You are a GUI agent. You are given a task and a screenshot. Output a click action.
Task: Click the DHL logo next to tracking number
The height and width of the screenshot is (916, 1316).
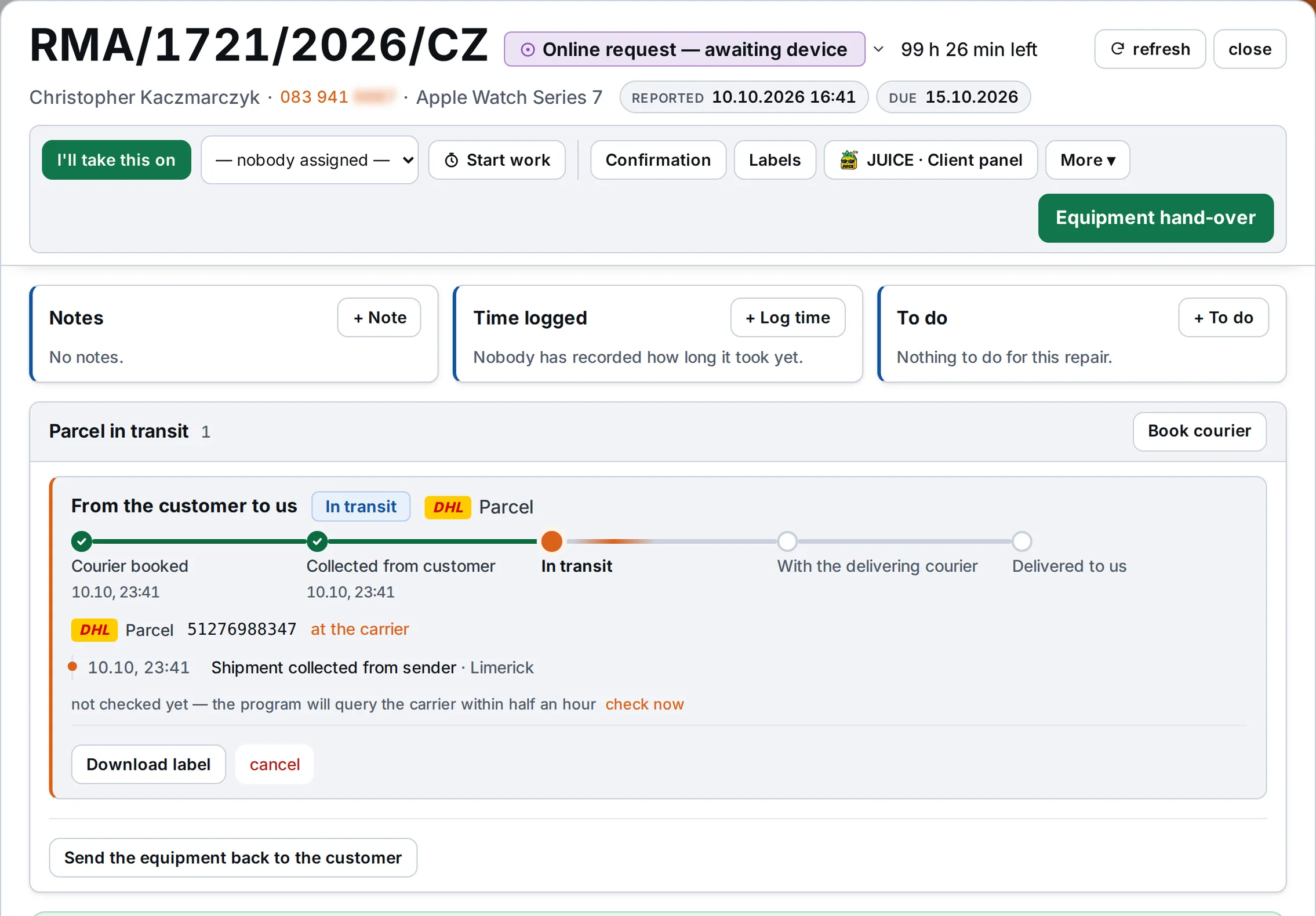(94, 630)
